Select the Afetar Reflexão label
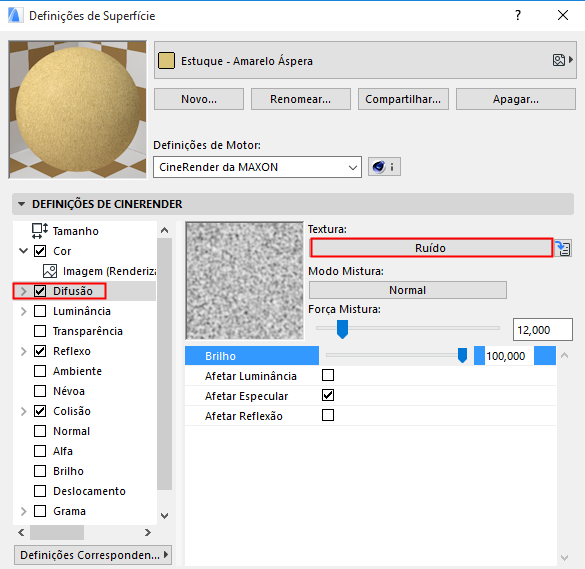585x569 pixels. click(x=244, y=416)
